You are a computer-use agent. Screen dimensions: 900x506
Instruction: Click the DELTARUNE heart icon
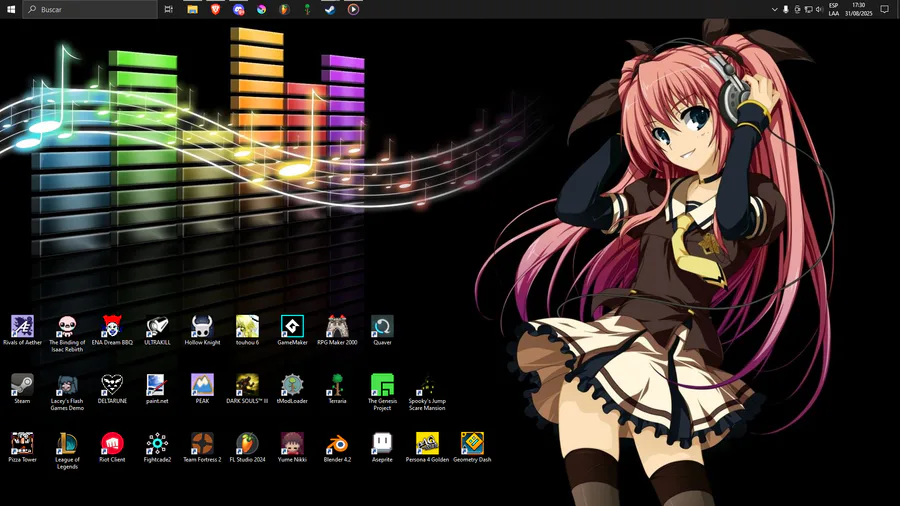[x=112, y=385]
